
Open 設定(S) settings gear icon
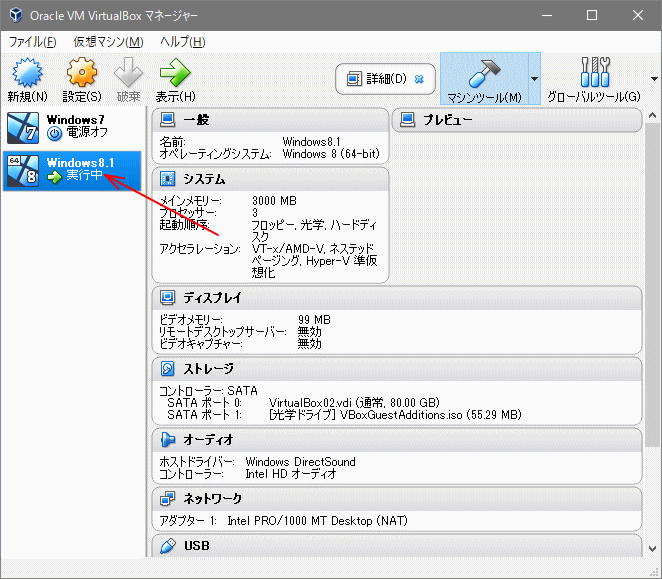pos(81,73)
